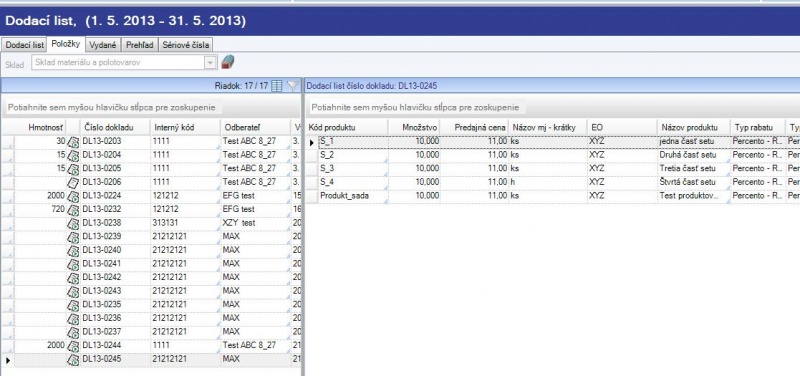The width and height of the screenshot is (800, 376).
Task: Select the 'XZY test' customer cell
Action: [x=255, y=223]
